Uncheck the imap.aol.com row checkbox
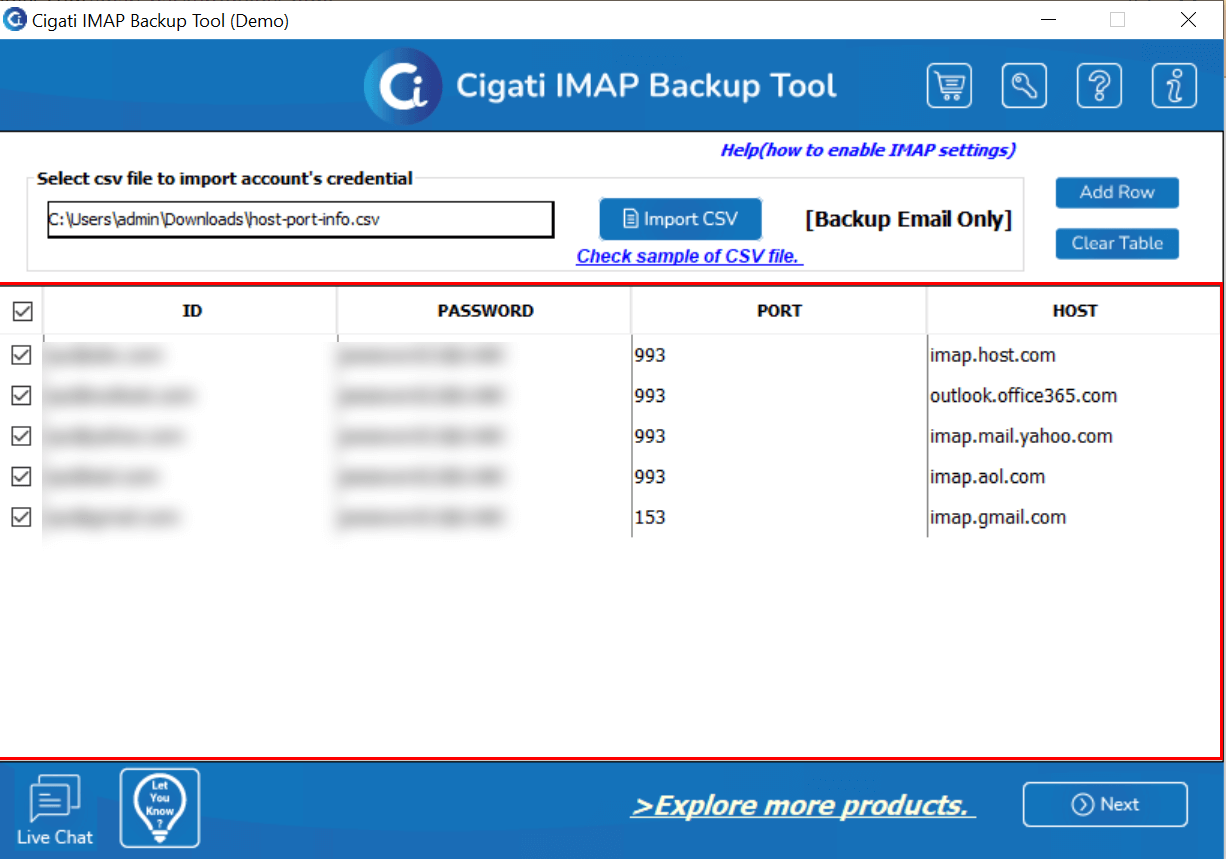Screen dimensions: 1226x859 [21, 477]
